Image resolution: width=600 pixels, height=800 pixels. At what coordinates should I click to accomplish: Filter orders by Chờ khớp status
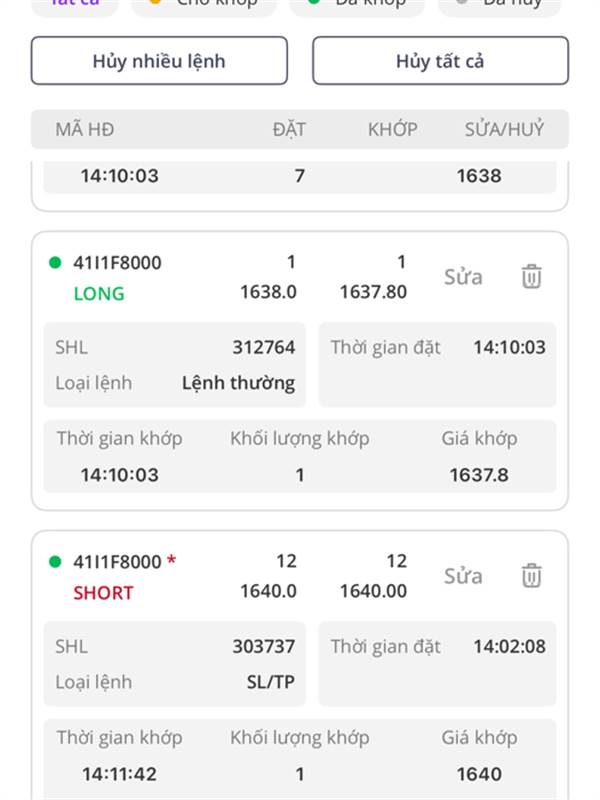pos(204,4)
